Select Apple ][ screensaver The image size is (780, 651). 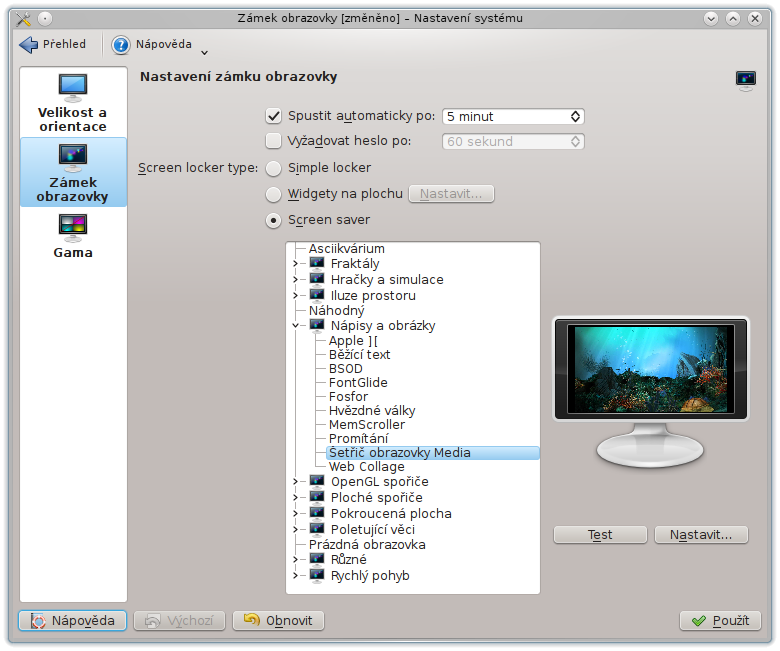(353, 341)
